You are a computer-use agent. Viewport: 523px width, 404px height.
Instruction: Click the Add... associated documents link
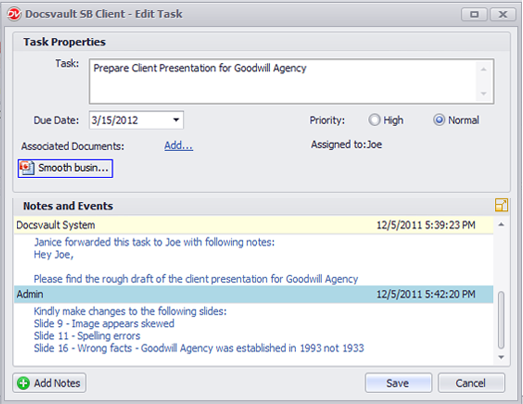click(x=178, y=145)
